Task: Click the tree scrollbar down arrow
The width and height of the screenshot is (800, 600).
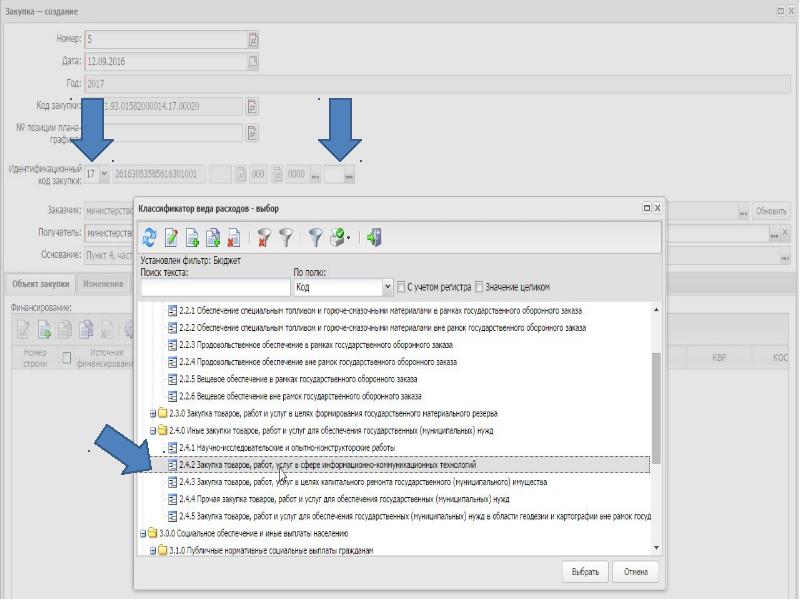Action: pos(656,548)
